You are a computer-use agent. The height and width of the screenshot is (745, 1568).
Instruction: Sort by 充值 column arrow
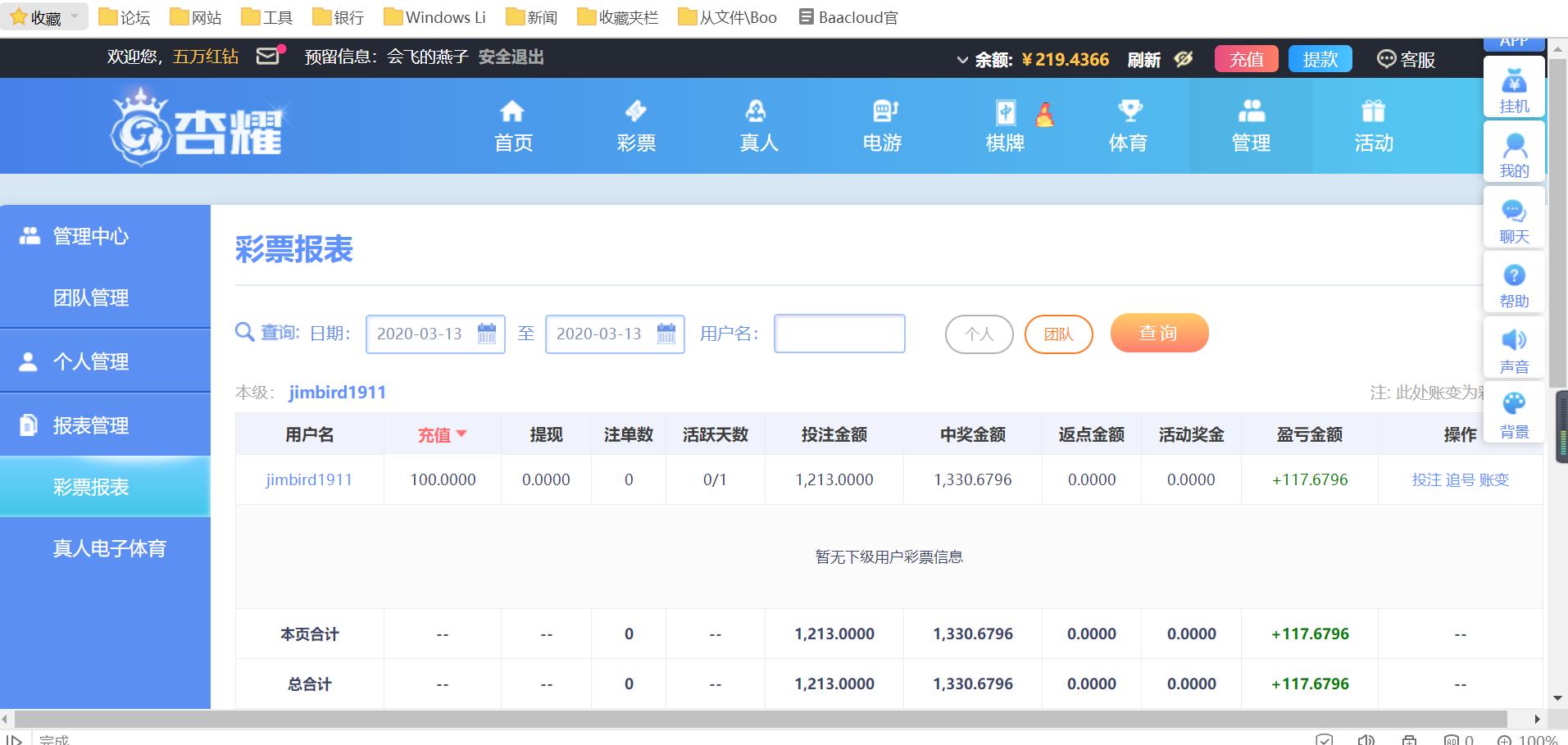(461, 434)
